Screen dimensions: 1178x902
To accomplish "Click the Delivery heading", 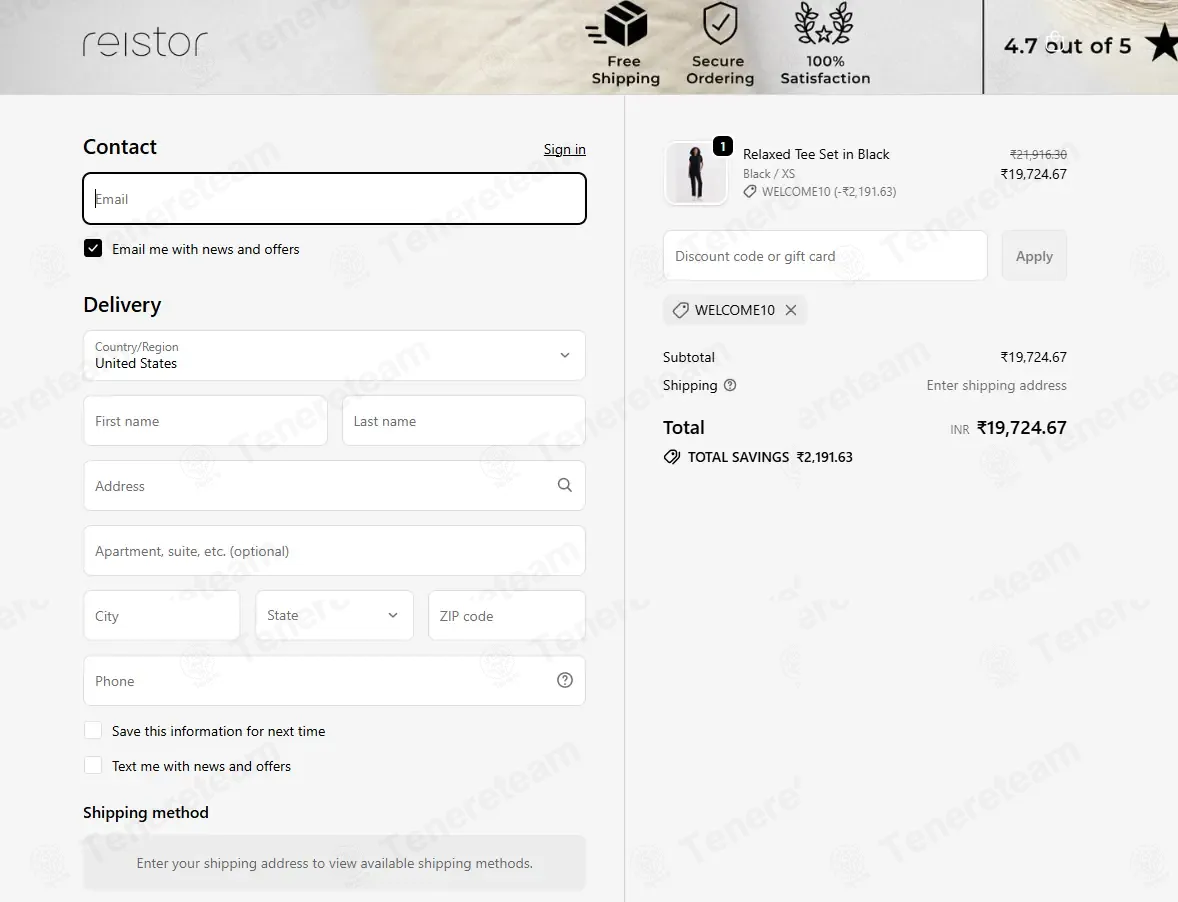I will pos(122,304).
